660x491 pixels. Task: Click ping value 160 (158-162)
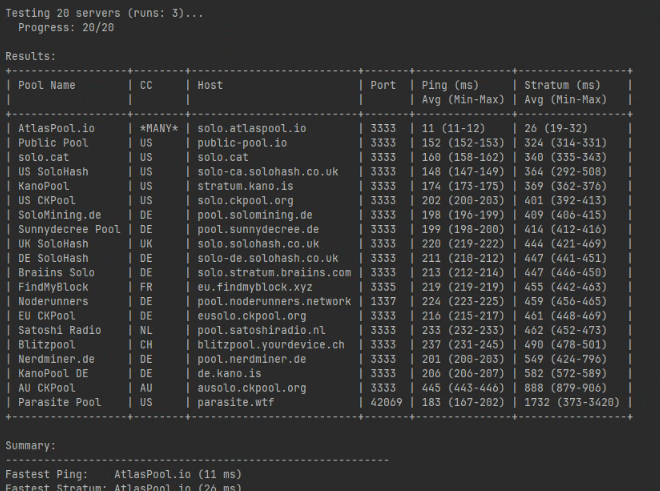(463, 157)
